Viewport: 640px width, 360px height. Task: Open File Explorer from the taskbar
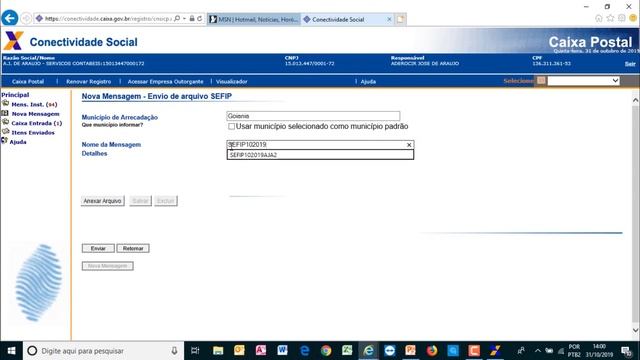pos(218,351)
